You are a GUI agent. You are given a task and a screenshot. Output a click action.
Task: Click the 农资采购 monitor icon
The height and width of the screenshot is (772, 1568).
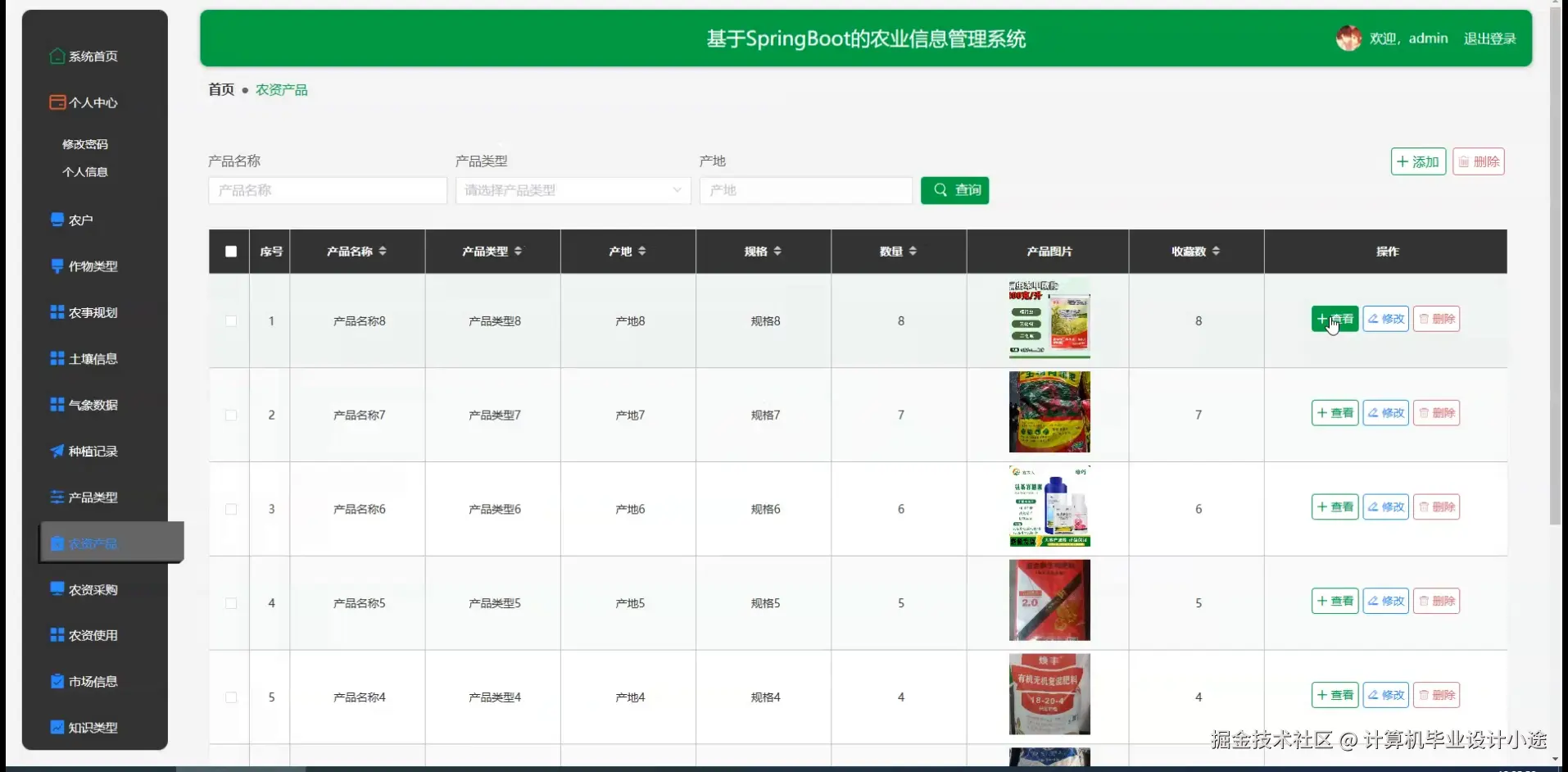(57, 589)
